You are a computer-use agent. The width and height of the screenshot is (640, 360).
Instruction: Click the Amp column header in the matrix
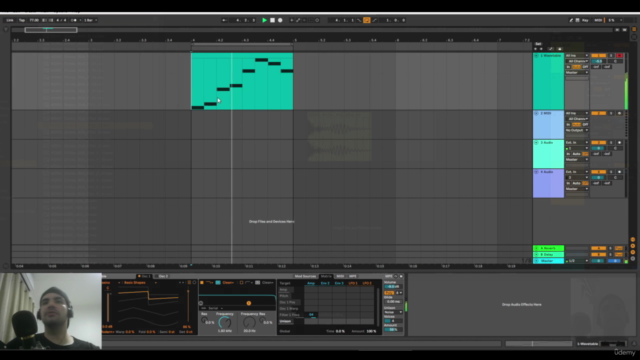pyautogui.click(x=311, y=283)
